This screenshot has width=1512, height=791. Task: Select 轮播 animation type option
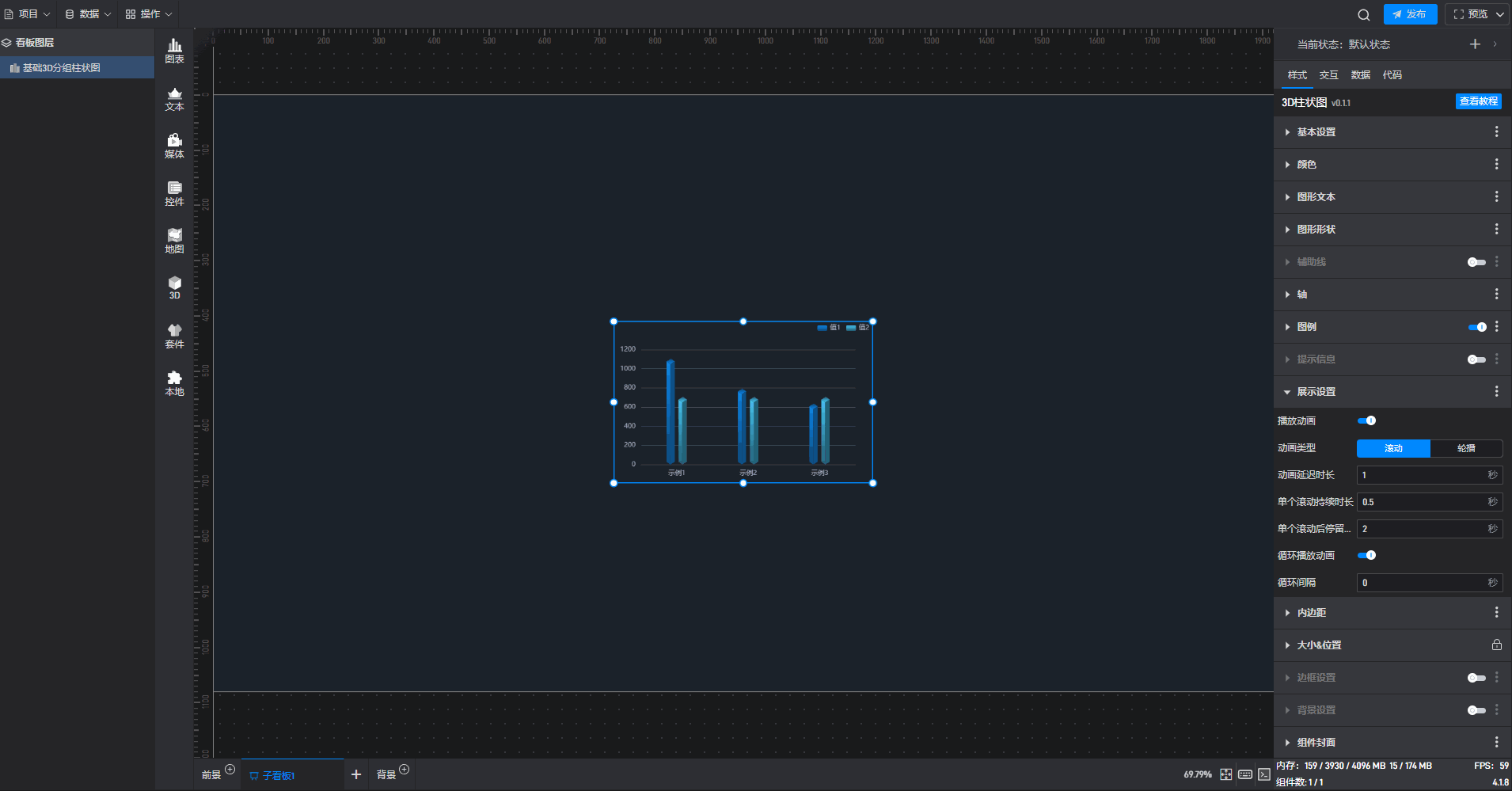(x=1465, y=448)
